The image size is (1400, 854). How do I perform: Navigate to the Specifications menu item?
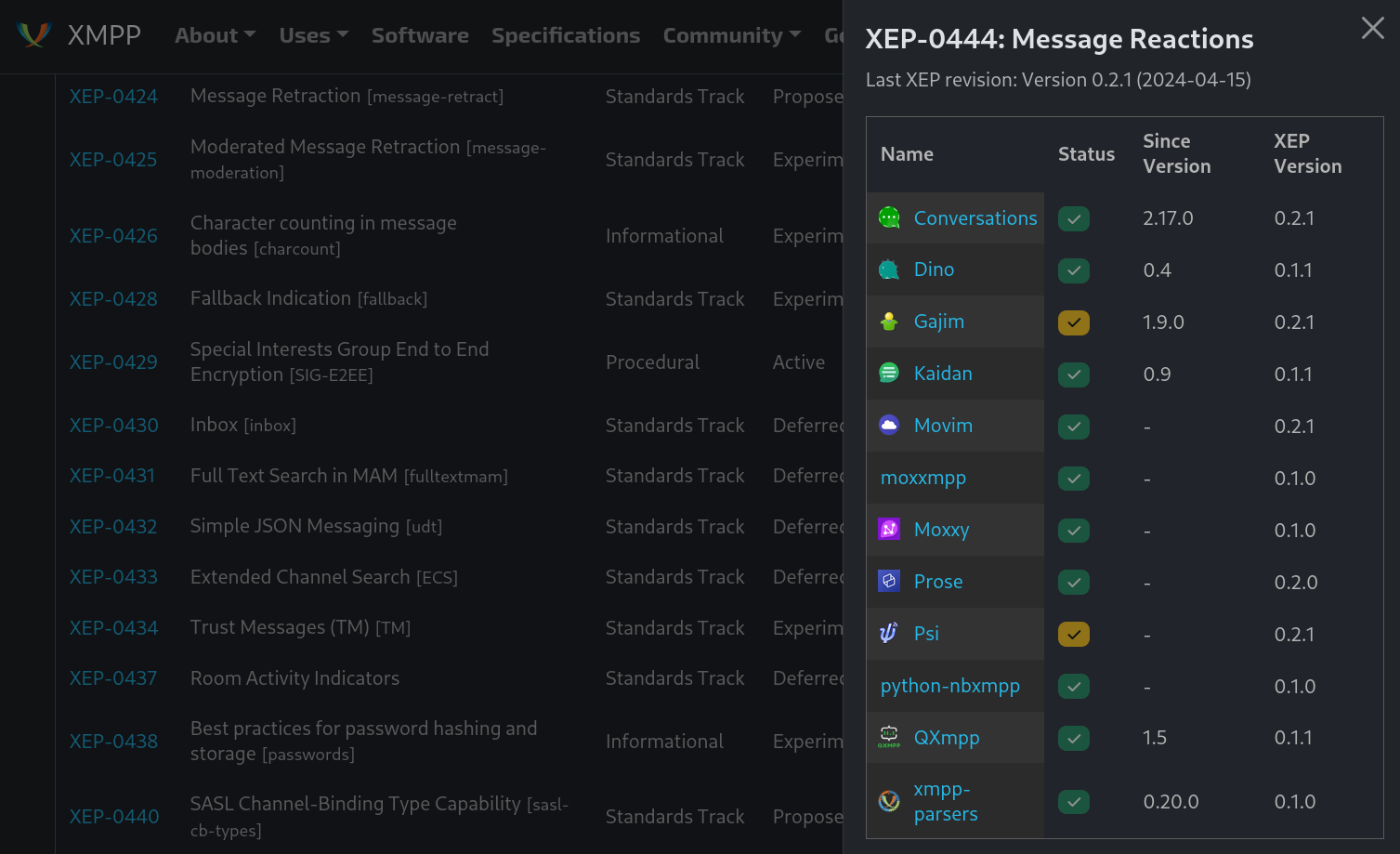coord(566,34)
